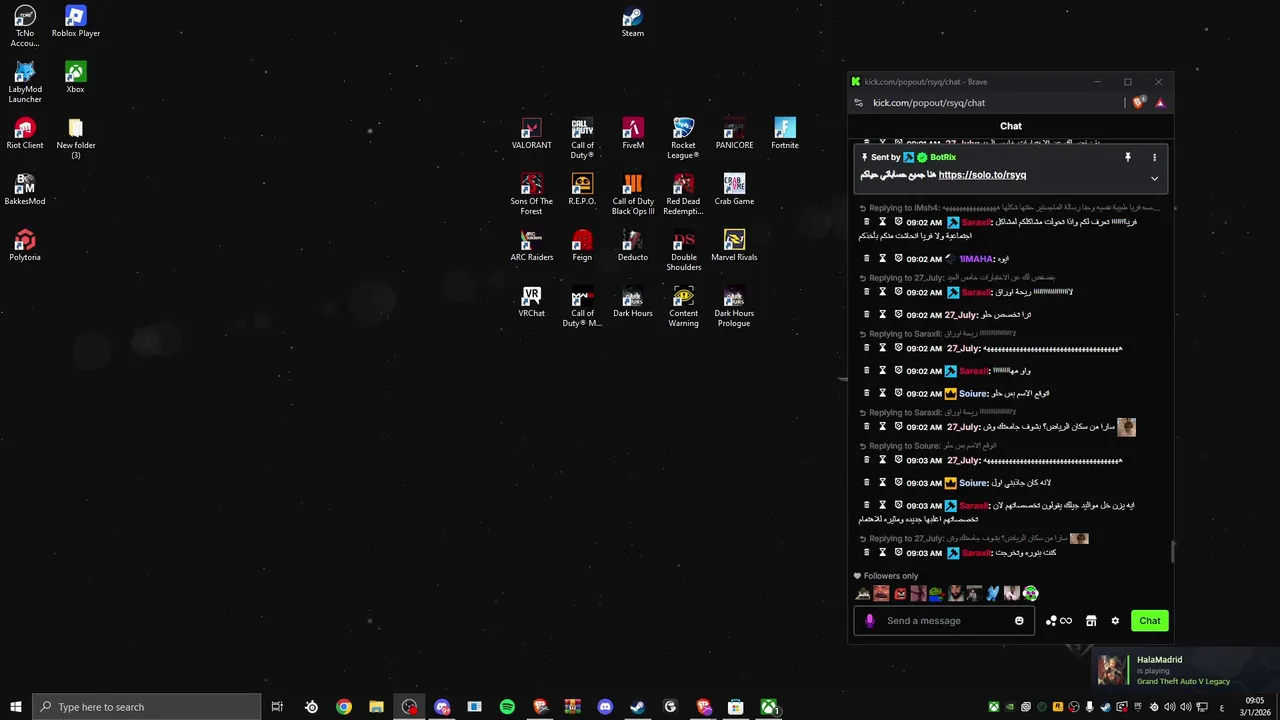The image size is (1280, 720).
Task: Timeout the user 1IMAHA via hourglass icon
Action: [882, 259]
